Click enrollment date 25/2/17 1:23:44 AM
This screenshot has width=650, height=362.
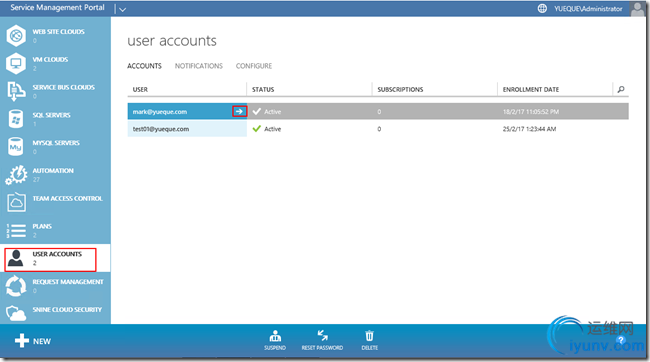(x=529, y=129)
